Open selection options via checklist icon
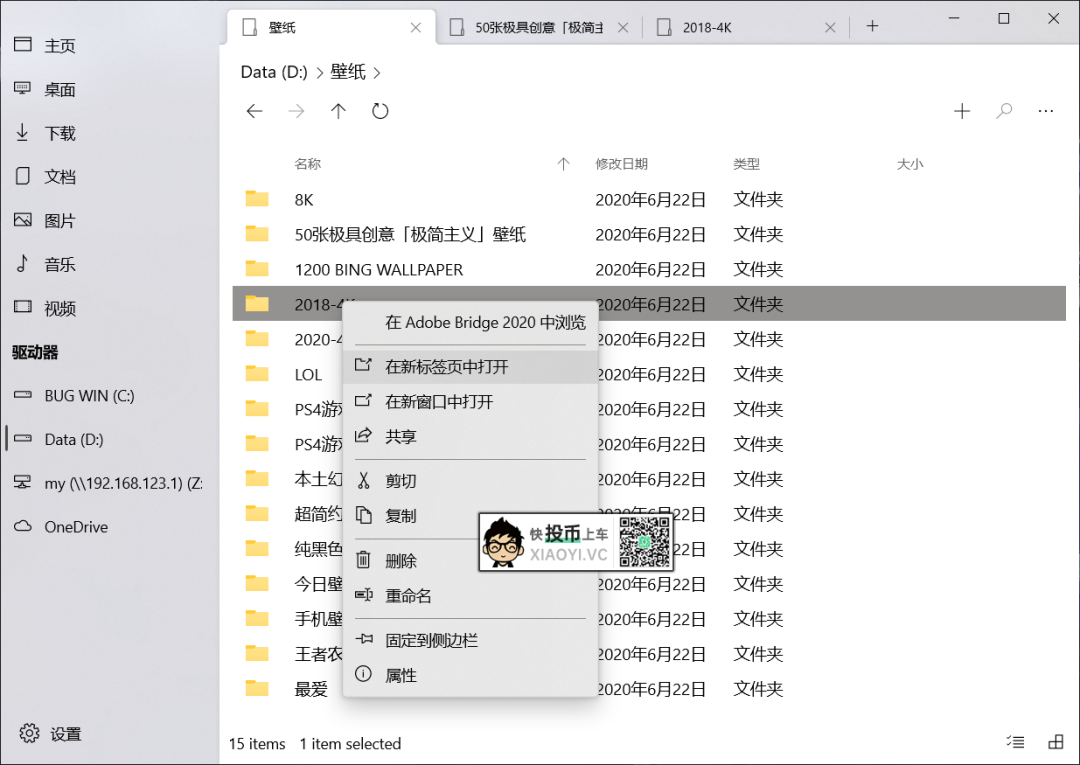Image resolution: width=1080 pixels, height=765 pixels. (x=1014, y=743)
